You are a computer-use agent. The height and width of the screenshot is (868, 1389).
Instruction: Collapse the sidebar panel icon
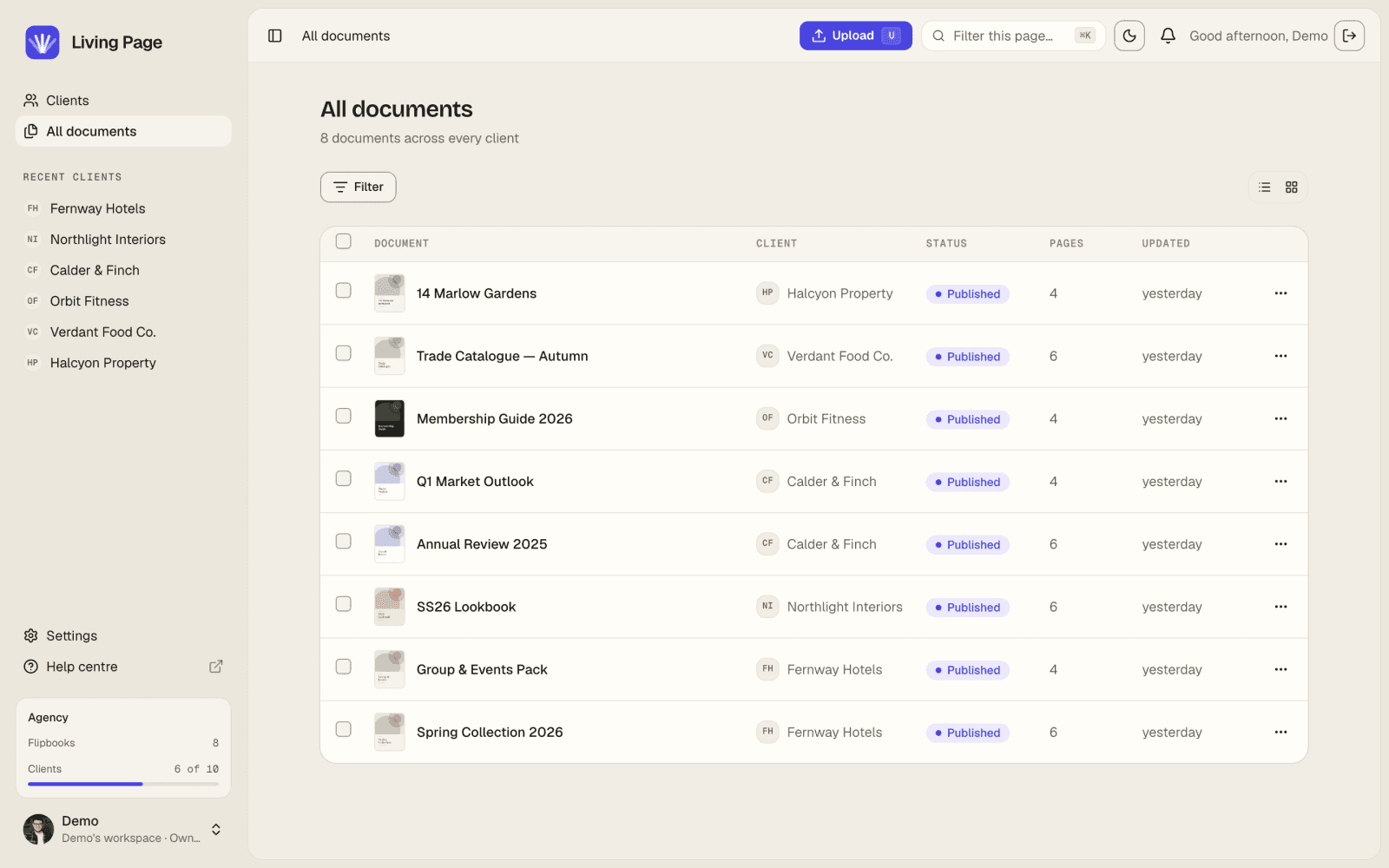(x=275, y=36)
